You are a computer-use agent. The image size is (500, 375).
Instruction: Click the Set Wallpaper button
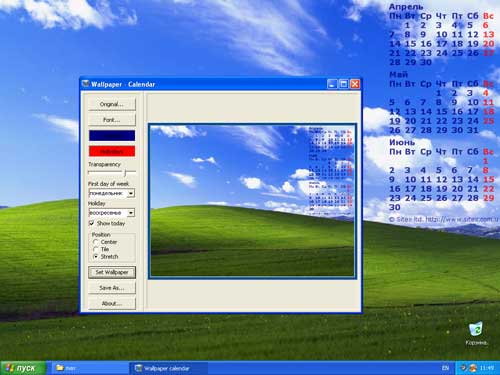tap(112, 272)
